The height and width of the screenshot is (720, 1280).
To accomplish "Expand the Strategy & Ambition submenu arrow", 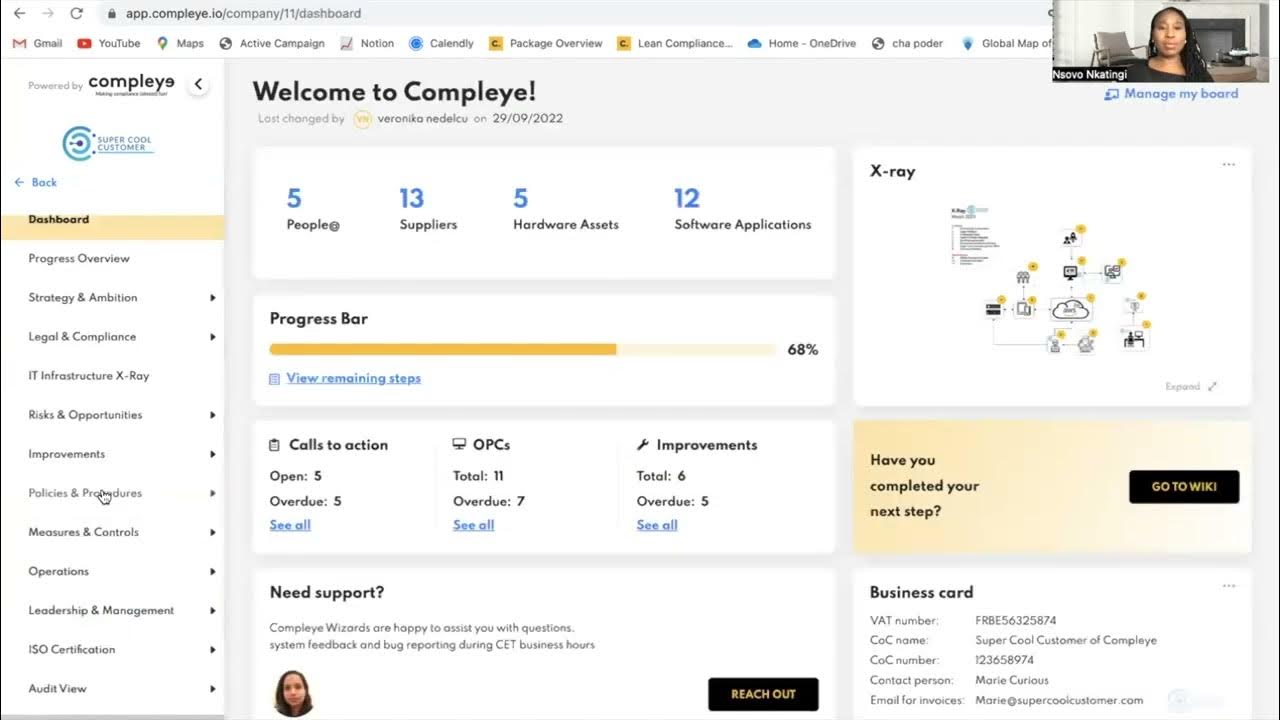I will 212,298.
